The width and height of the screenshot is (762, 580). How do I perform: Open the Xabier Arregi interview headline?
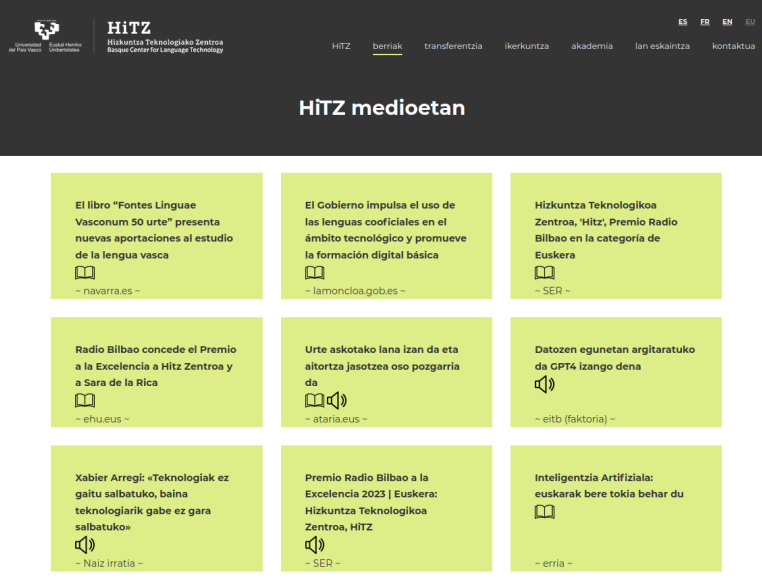coord(152,502)
